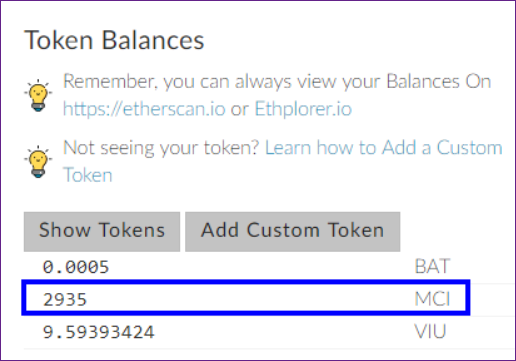Click the Show Tokens button
Screen dimensions: 516x361
[102, 231]
